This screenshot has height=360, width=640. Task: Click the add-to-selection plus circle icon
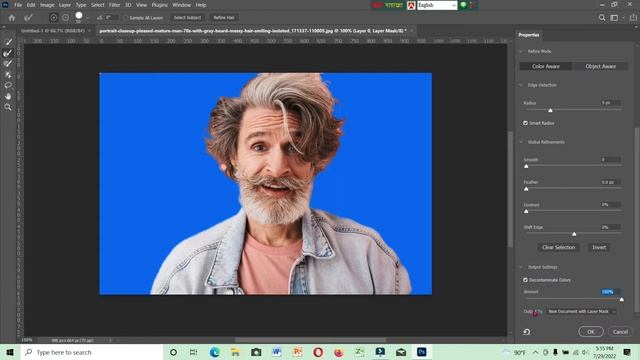[x=53, y=18]
